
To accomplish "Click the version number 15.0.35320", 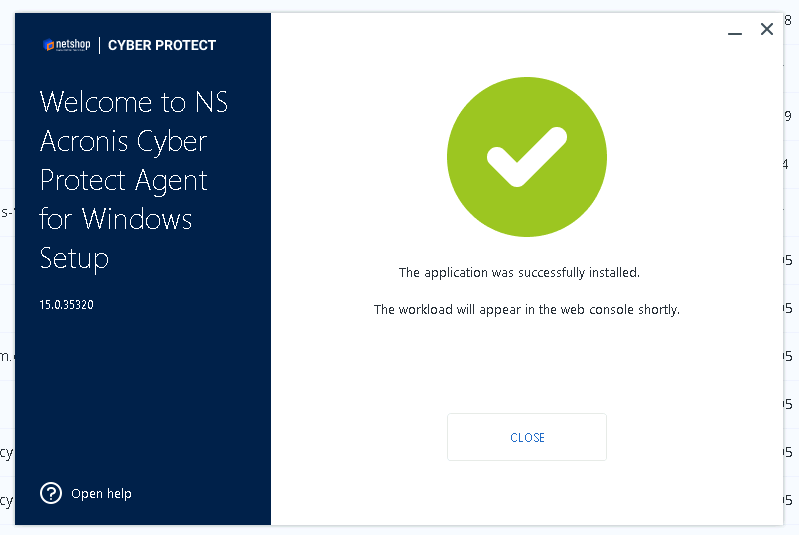I will click(x=67, y=305).
